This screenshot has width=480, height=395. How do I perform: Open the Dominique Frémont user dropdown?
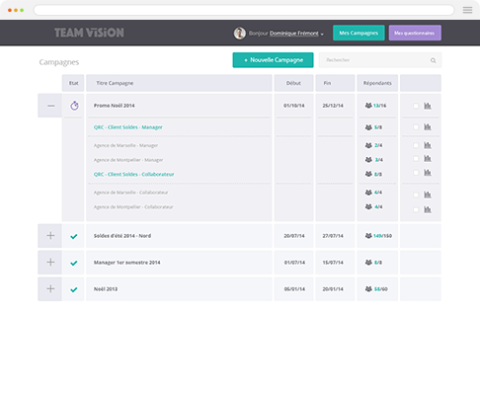296,33
